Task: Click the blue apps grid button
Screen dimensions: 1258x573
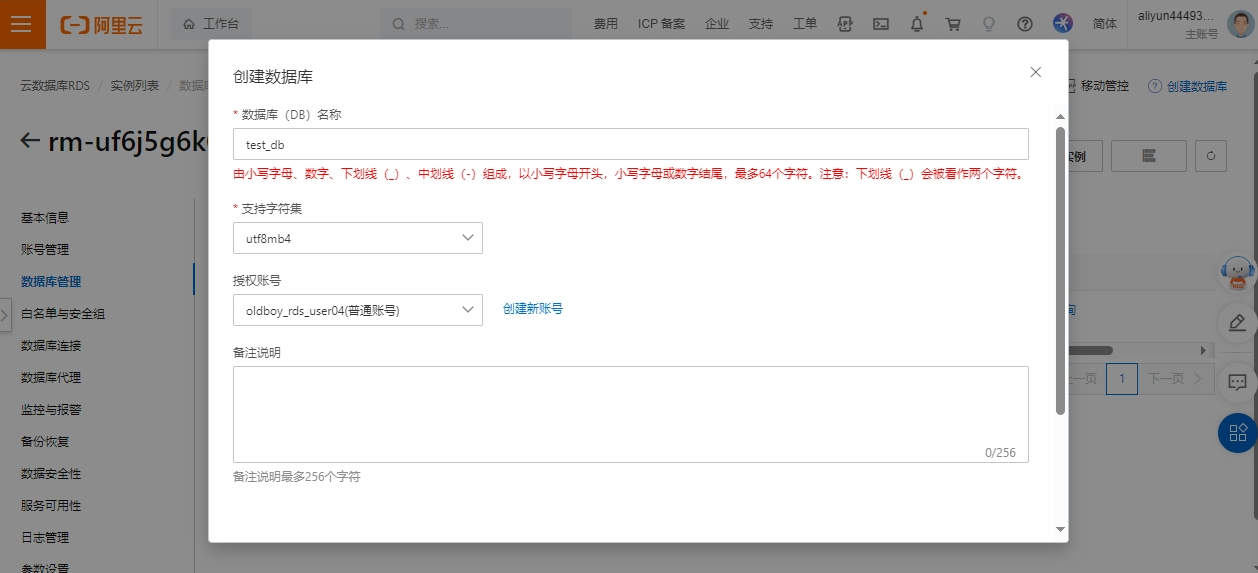Action: point(1237,432)
